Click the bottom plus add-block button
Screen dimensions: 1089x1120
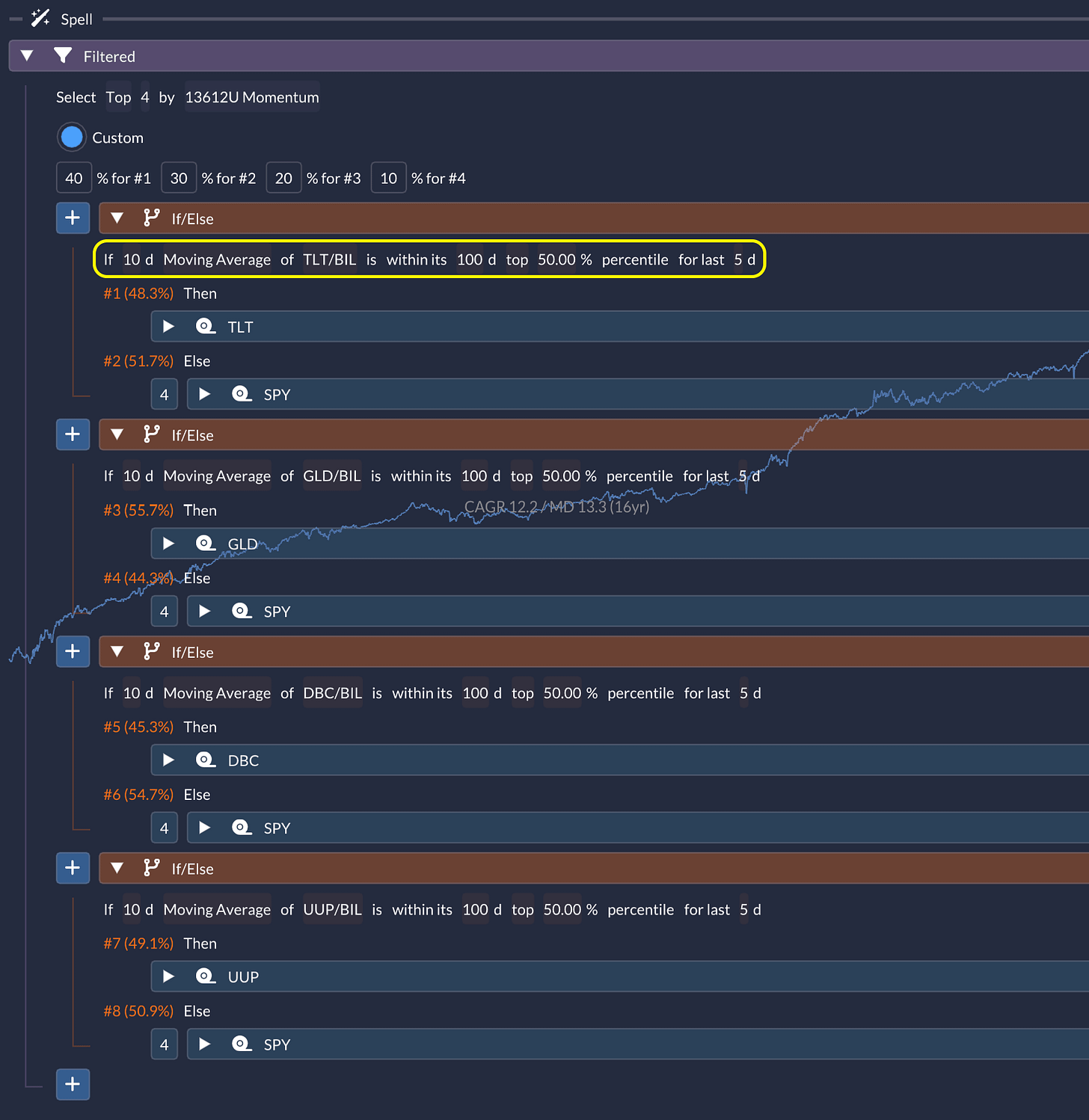click(x=73, y=1084)
